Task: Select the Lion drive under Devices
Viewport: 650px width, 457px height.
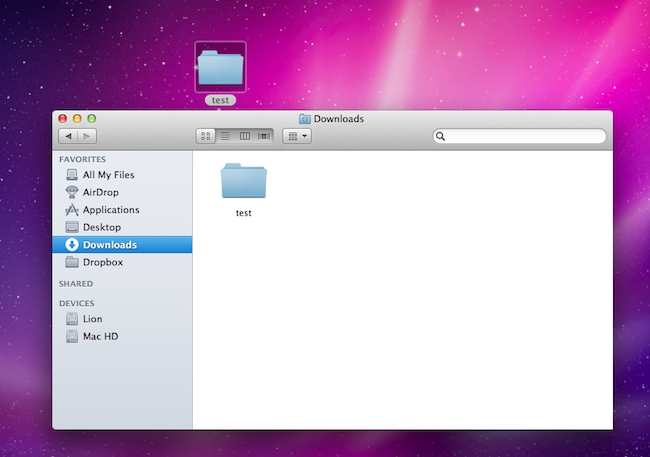Action: pyautogui.click(x=92, y=319)
